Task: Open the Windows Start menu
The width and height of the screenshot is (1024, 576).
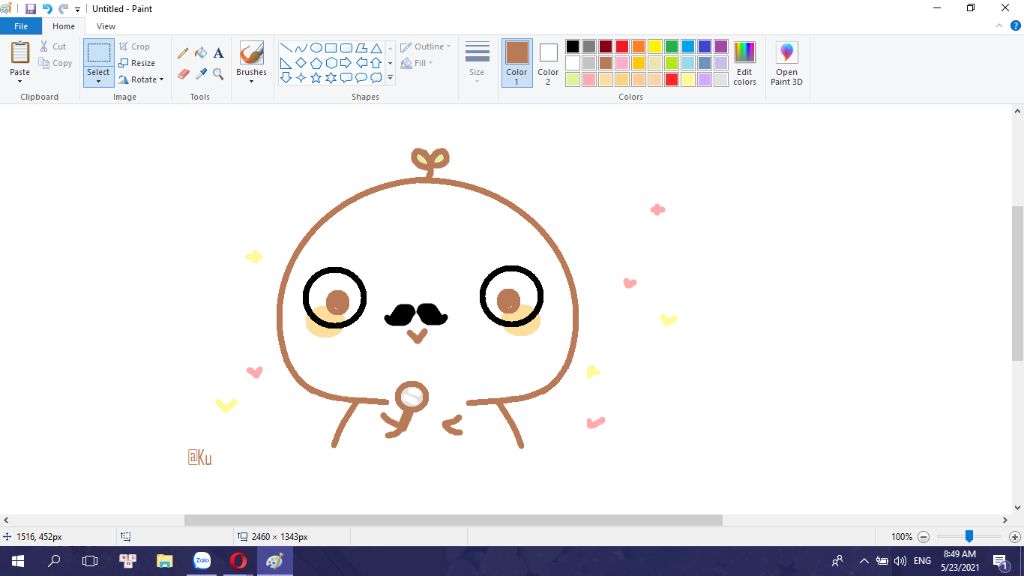Action: (18, 561)
